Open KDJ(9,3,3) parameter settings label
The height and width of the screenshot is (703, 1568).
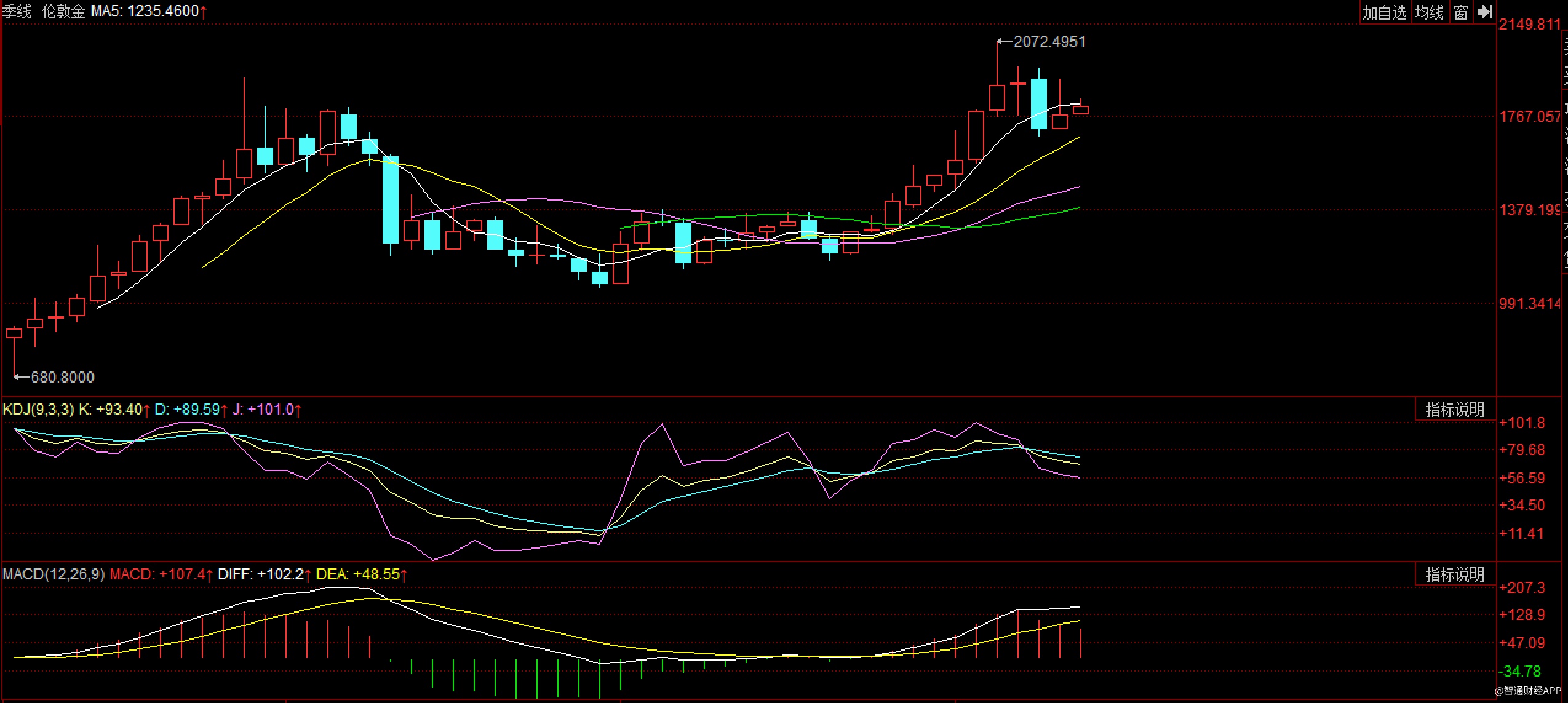38,410
